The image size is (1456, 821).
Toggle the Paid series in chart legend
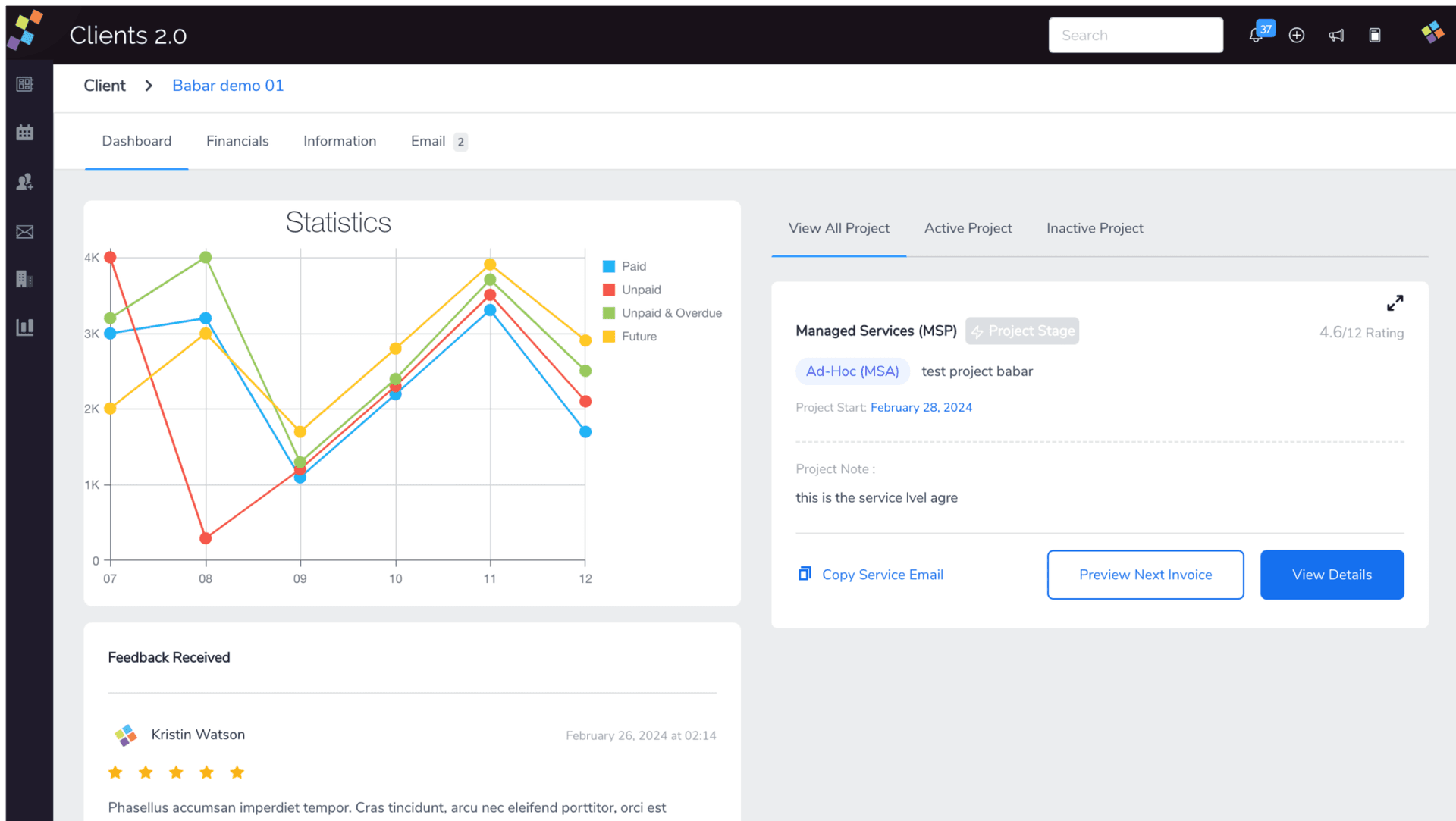click(x=633, y=266)
